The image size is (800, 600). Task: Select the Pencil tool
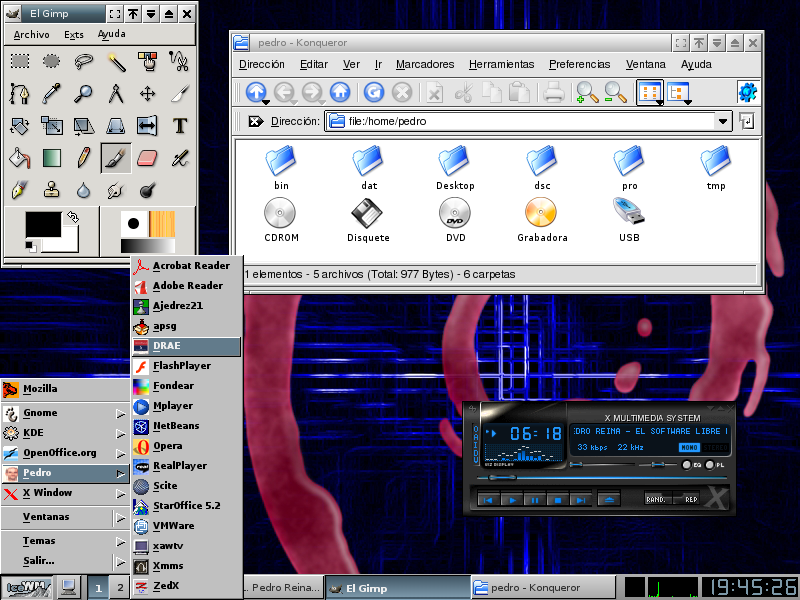(84, 158)
